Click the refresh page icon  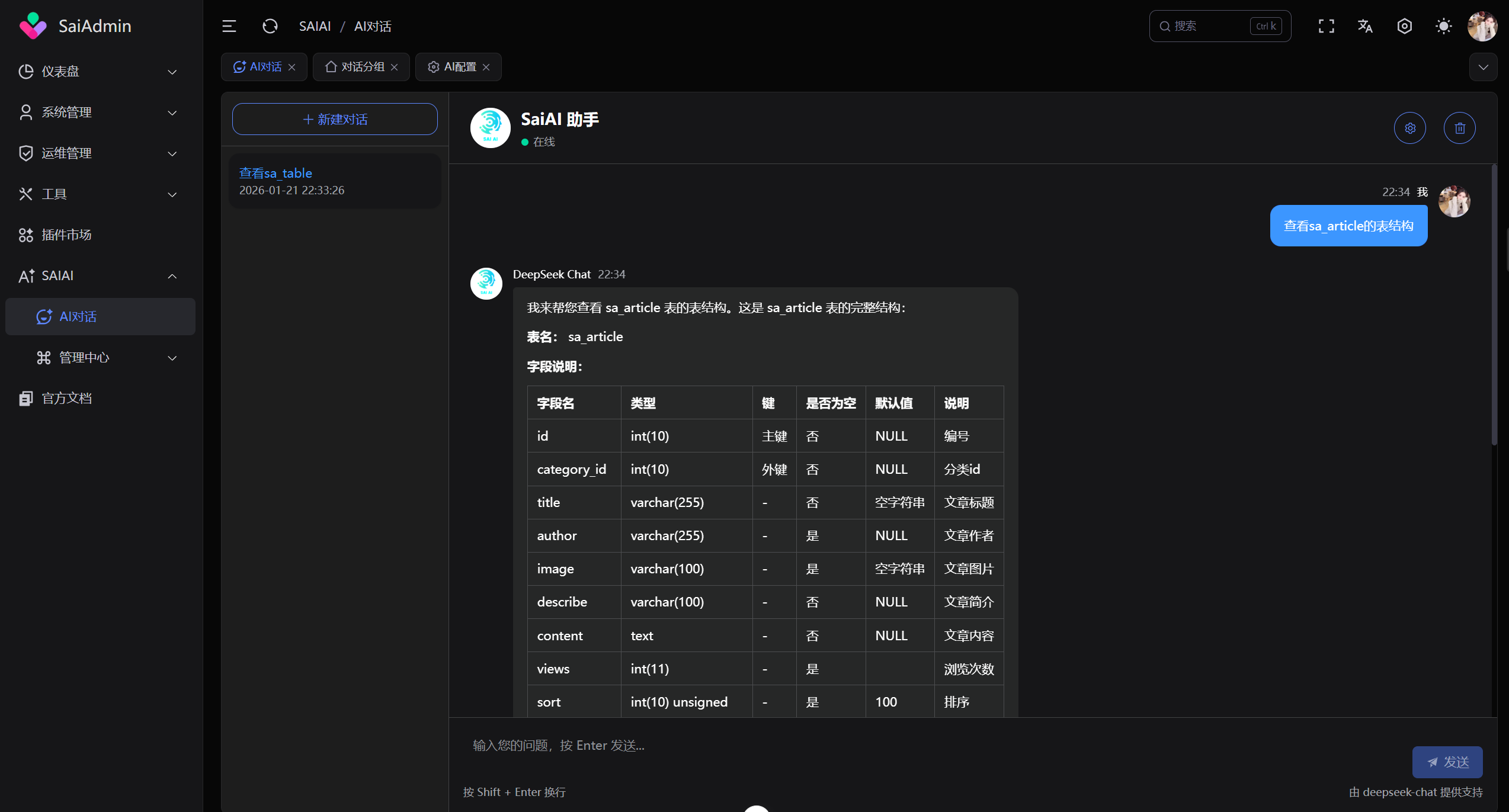270,26
